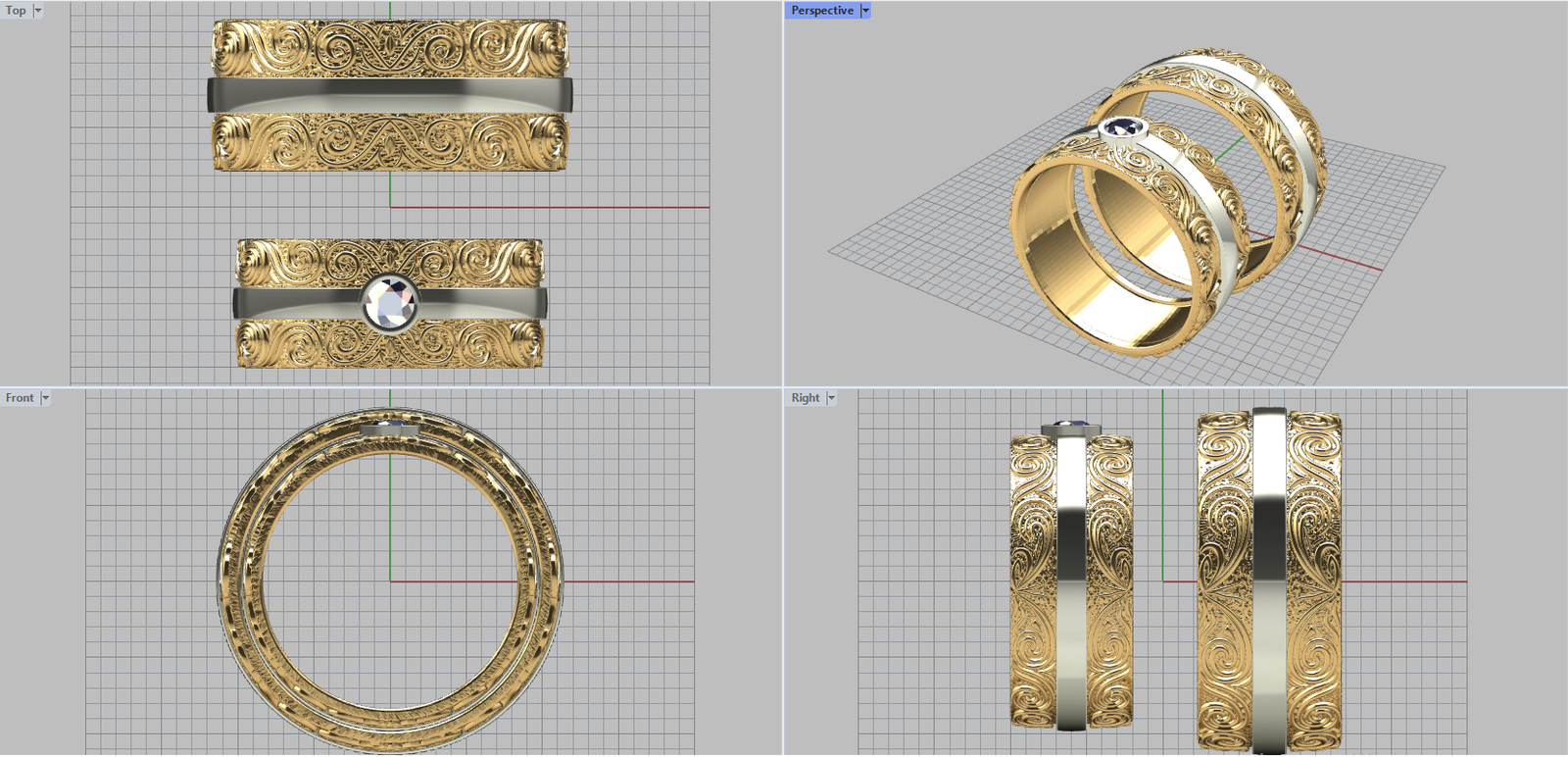Pick the dark gemstone in Perspective view
The width and height of the screenshot is (1568, 757).
tap(1122, 126)
